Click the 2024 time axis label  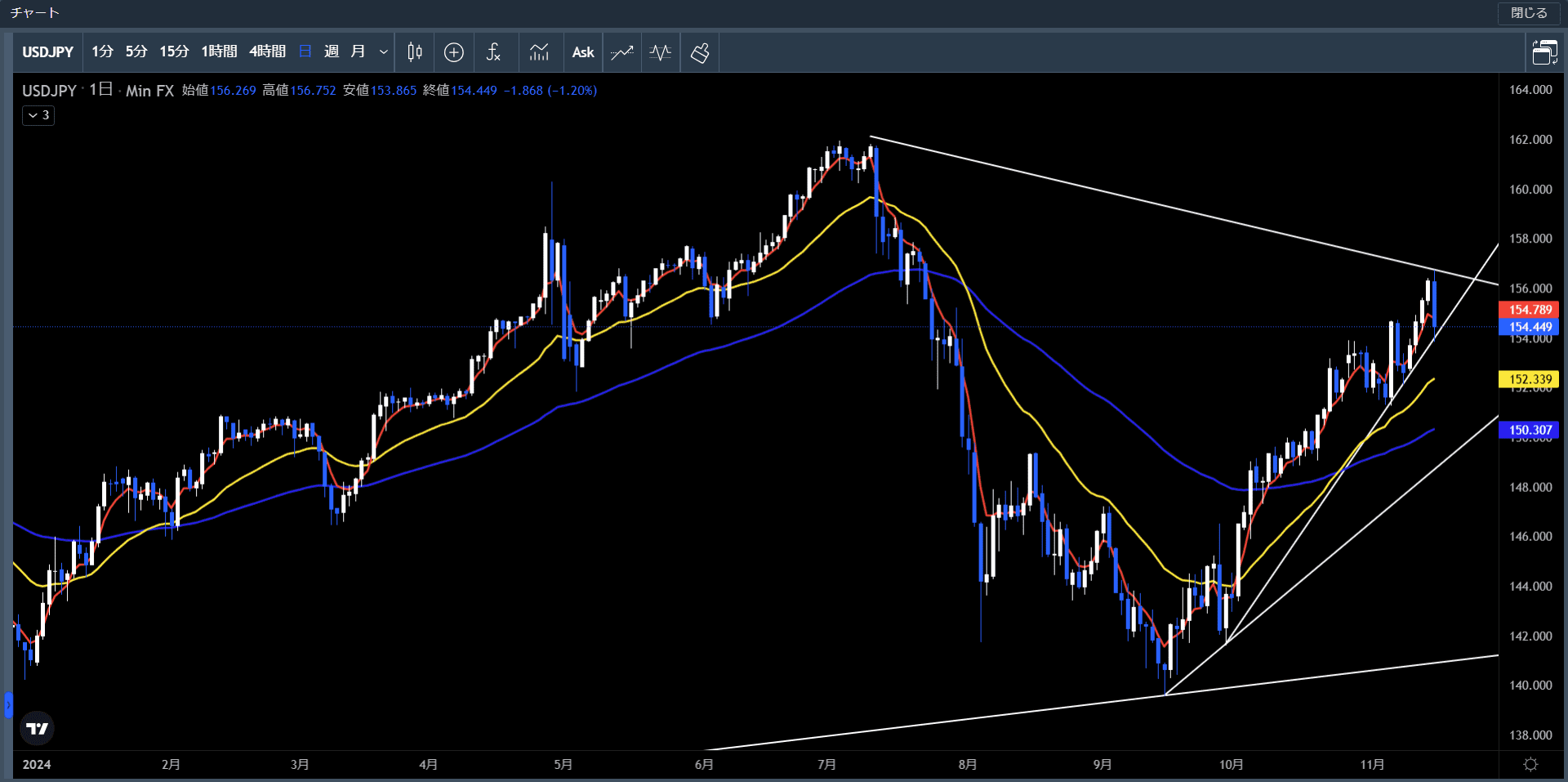pos(37,765)
